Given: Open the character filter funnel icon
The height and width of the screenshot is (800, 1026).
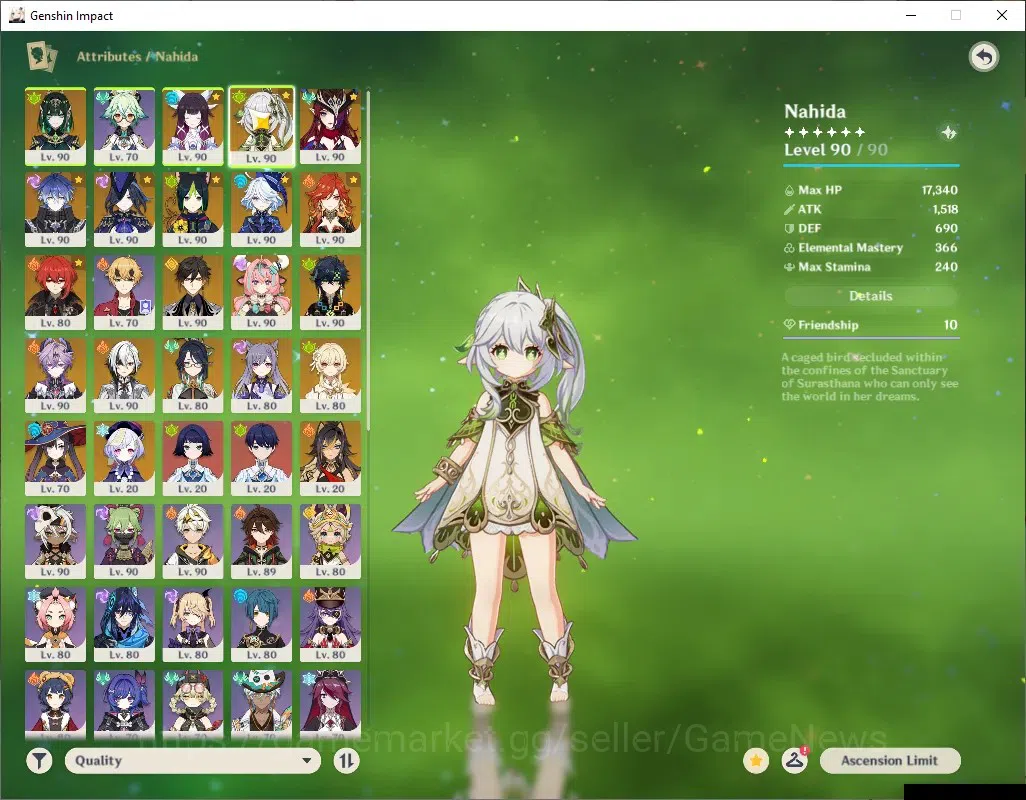Looking at the screenshot, I should pos(39,761).
